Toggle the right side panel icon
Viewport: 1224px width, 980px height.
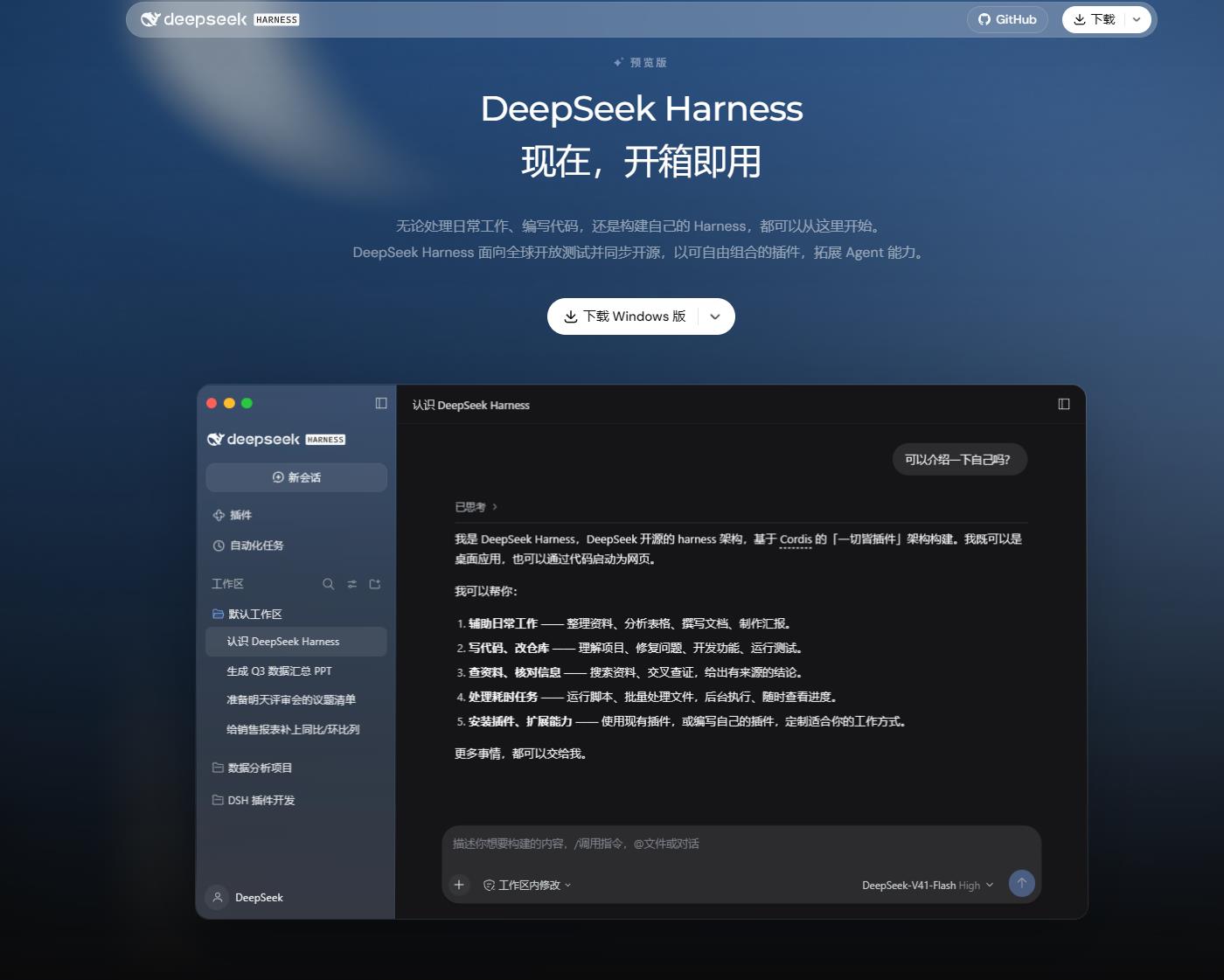pos(1064,404)
